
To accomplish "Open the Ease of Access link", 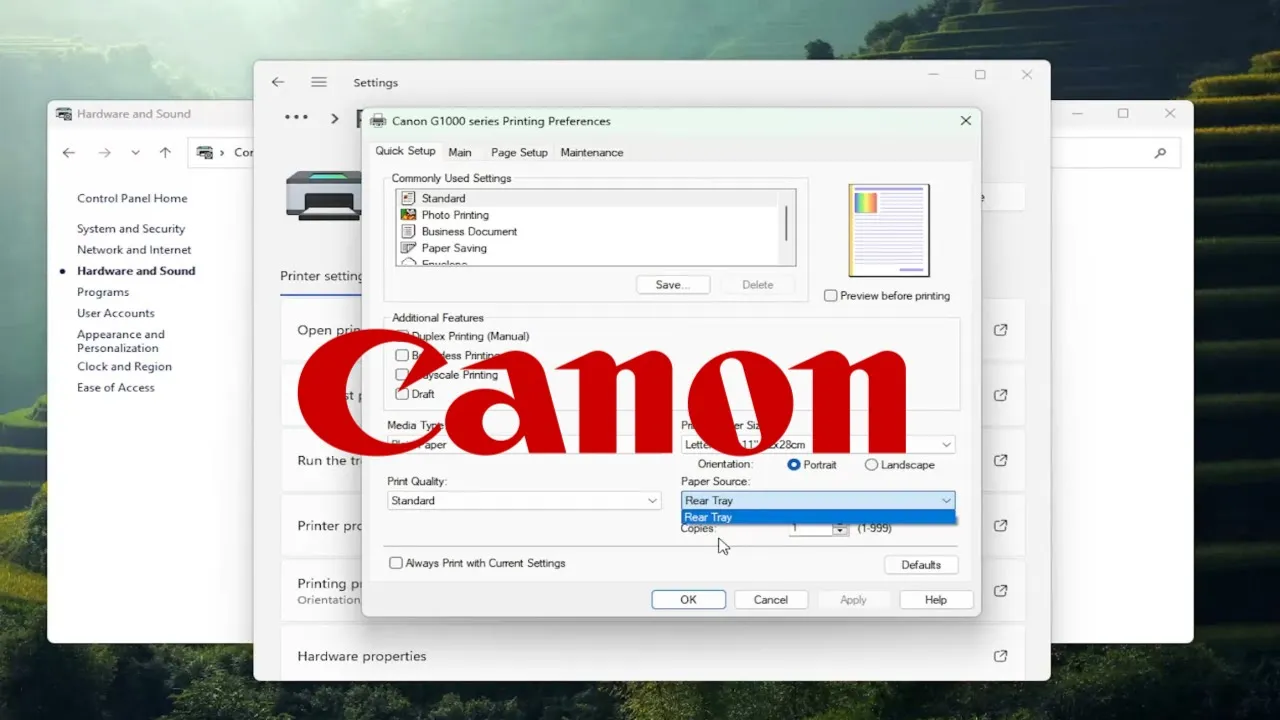I will point(116,388).
